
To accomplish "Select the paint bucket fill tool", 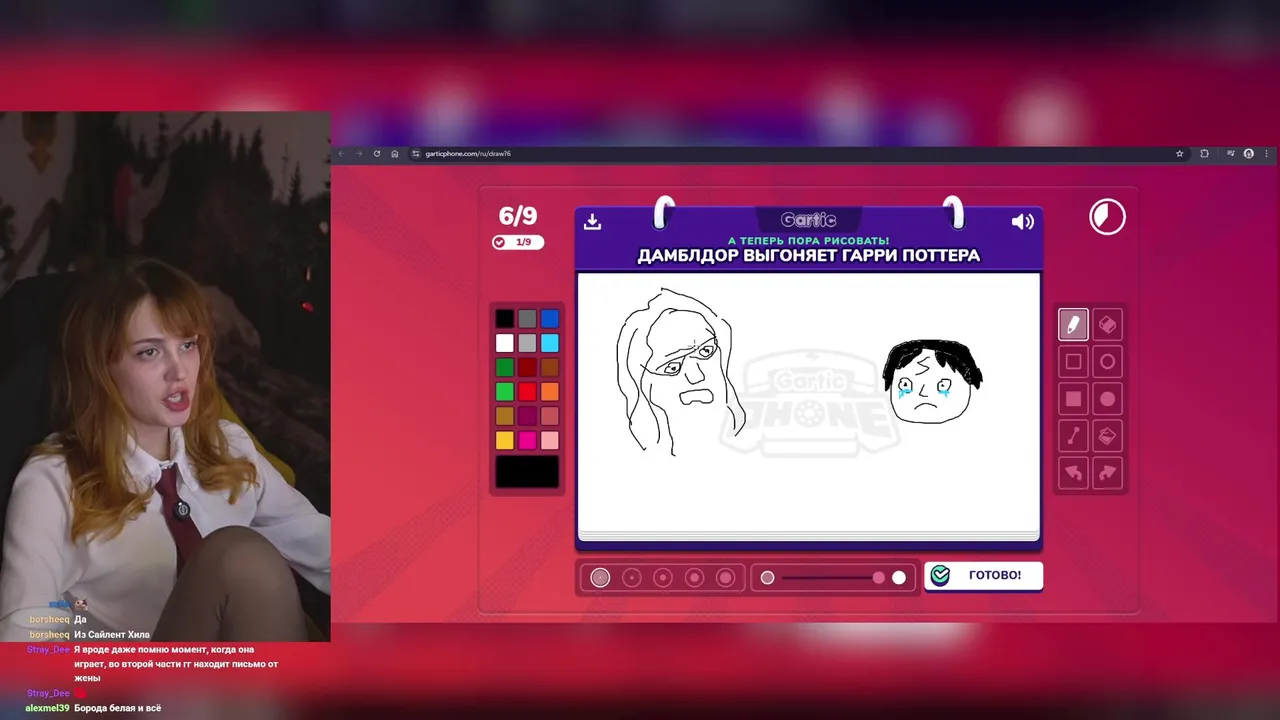I will pos(1107,436).
